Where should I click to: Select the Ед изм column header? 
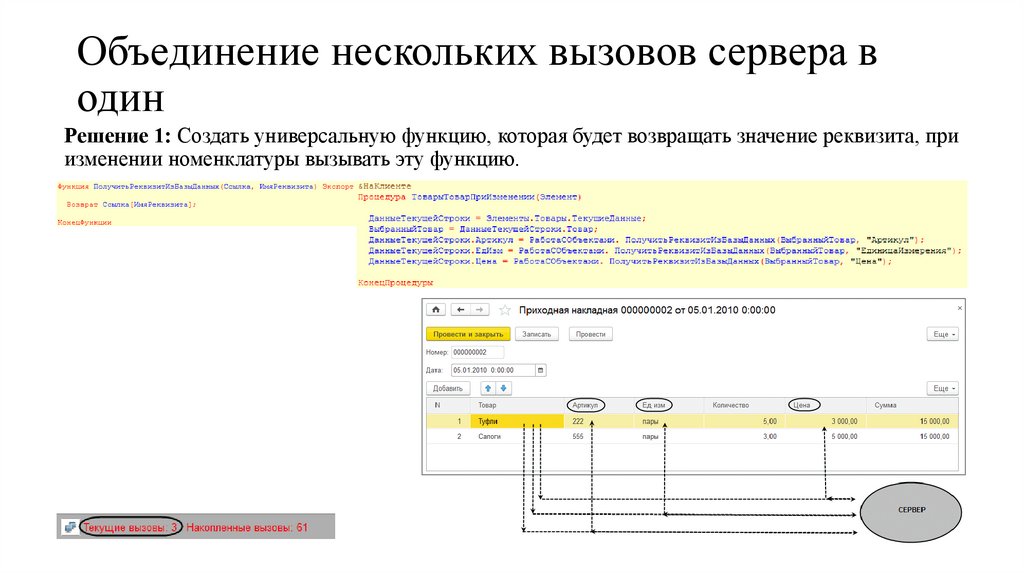(x=654, y=405)
